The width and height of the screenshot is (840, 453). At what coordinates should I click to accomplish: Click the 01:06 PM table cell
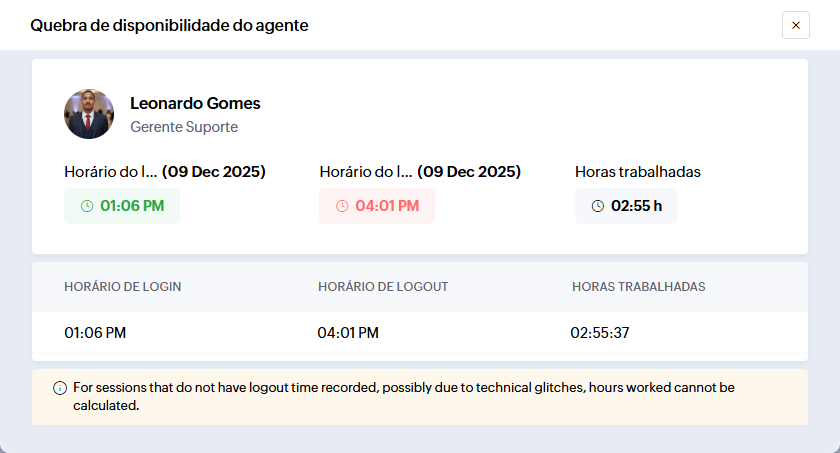coord(95,333)
